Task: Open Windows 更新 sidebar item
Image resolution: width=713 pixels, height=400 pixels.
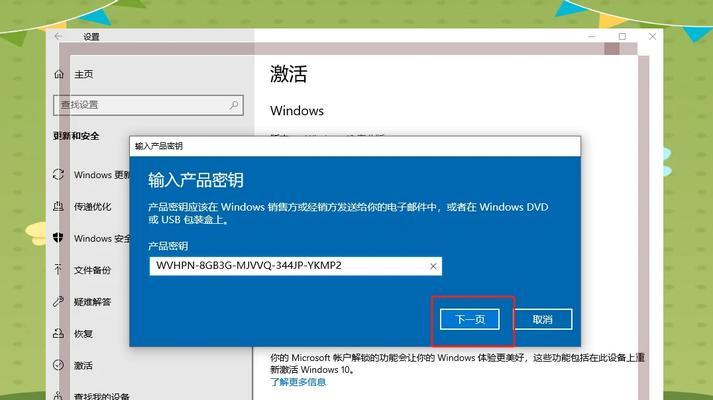Action: pyautogui.click(x=102, y=175)
